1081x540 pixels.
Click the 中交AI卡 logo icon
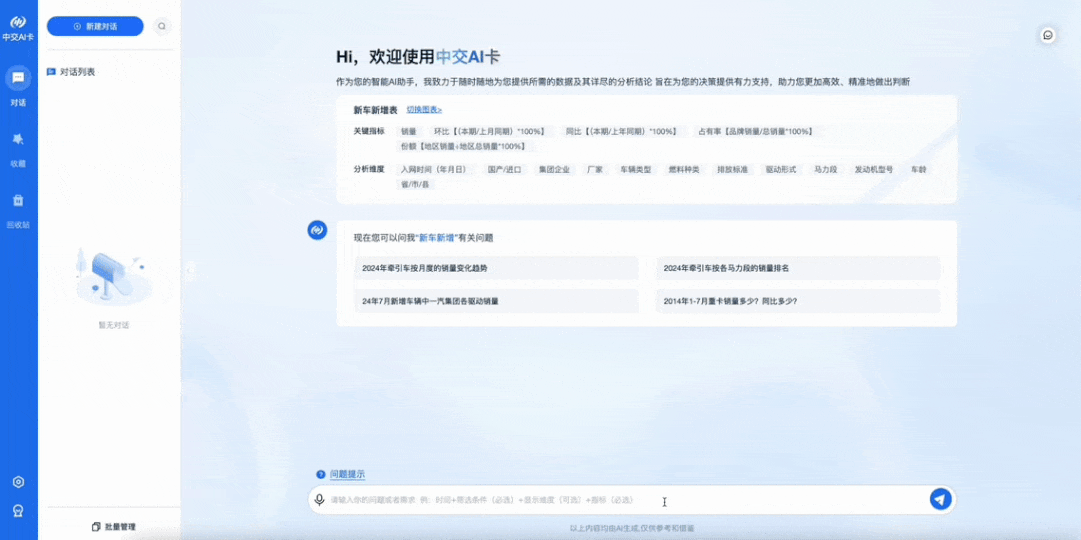click(x=18, y=22)
